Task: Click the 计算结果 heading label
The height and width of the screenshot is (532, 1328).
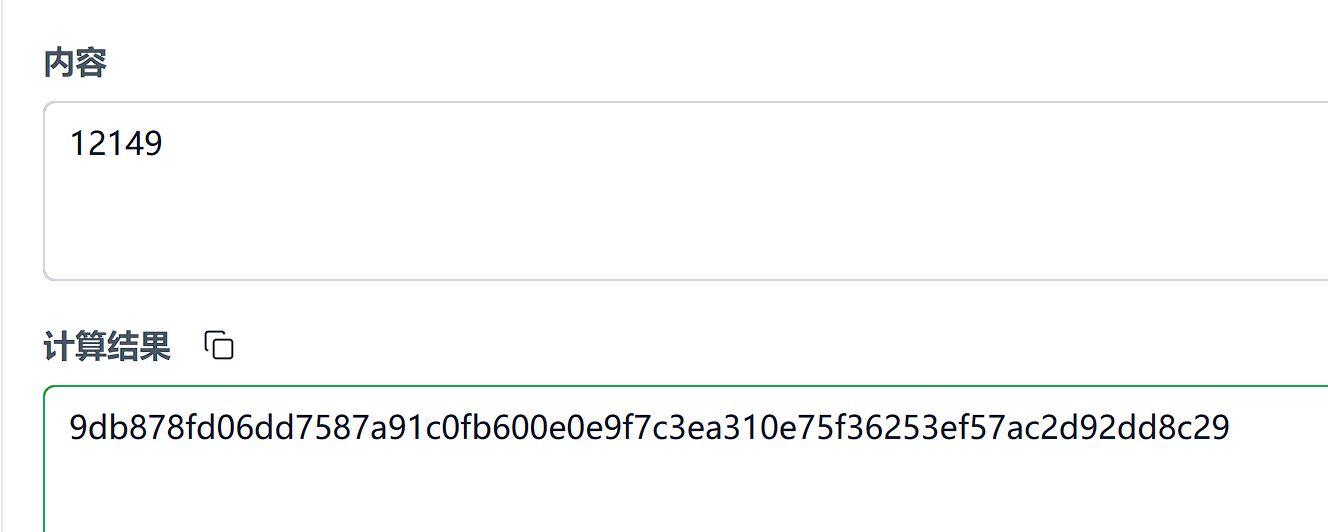Action: point(107,347)
